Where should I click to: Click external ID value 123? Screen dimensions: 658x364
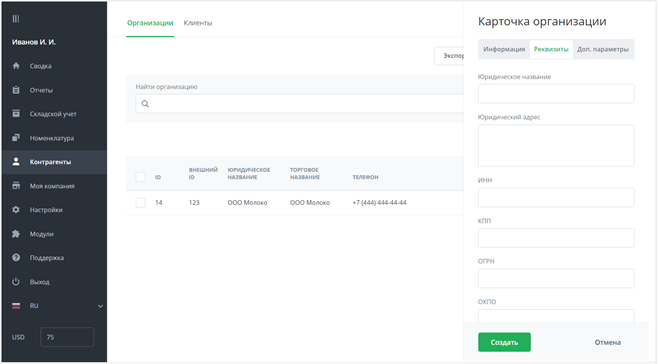tap(194, 202)
